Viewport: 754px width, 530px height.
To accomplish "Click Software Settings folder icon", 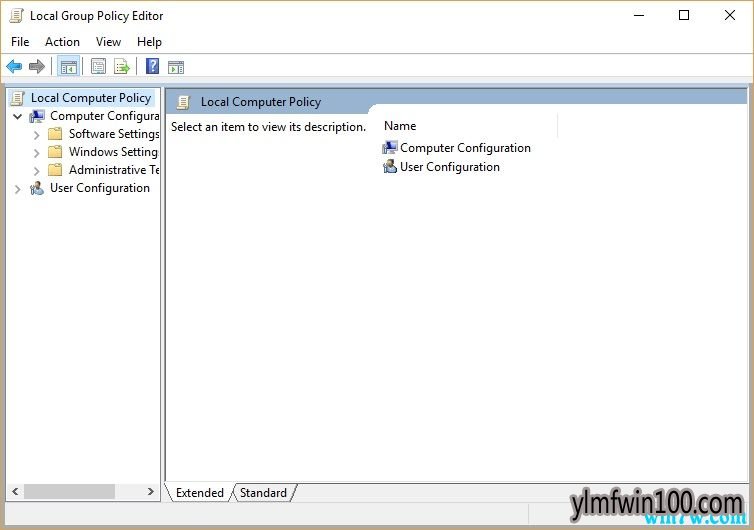I will 55,134.
